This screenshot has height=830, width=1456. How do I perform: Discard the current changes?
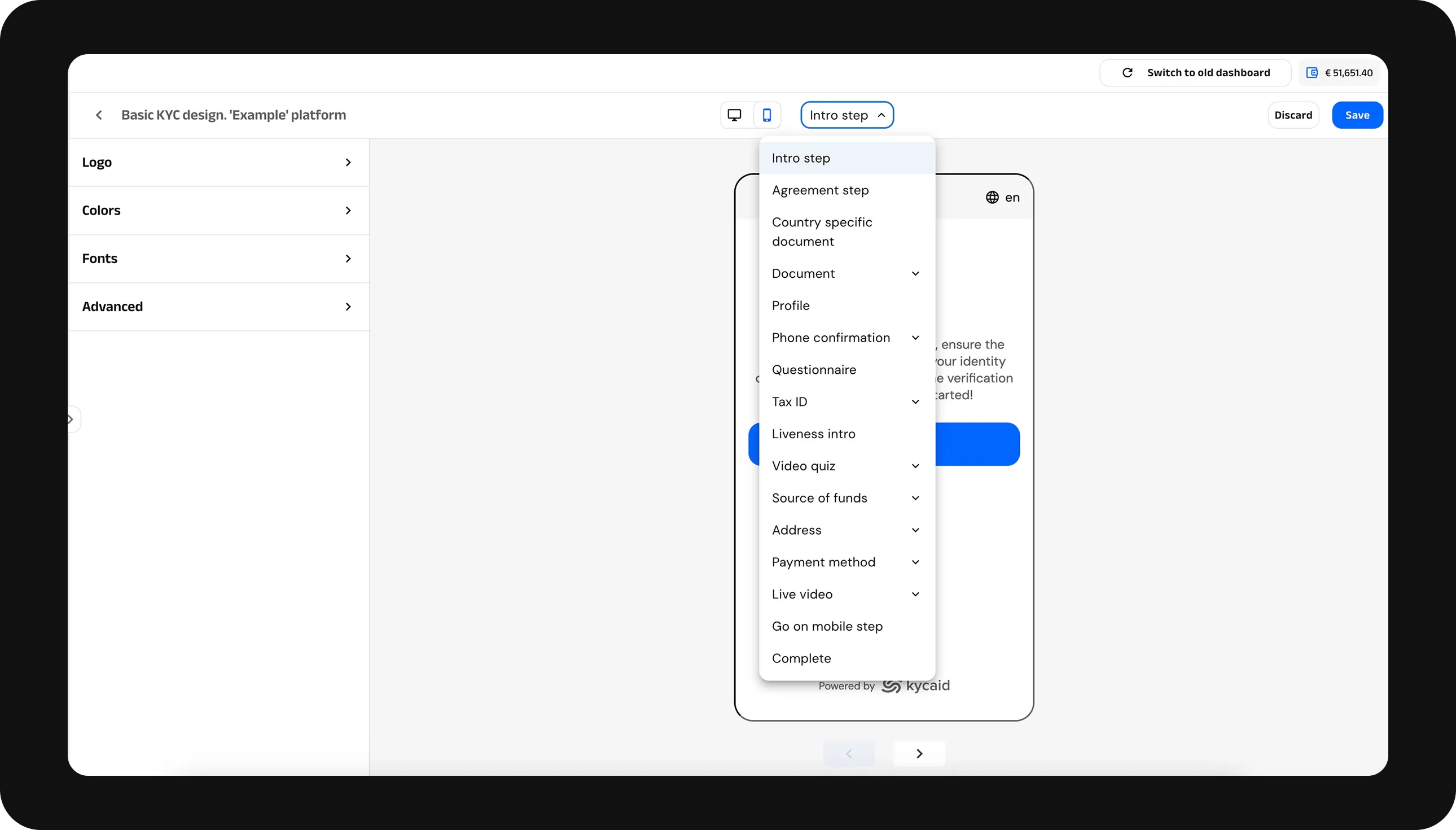pos(1293,115)
